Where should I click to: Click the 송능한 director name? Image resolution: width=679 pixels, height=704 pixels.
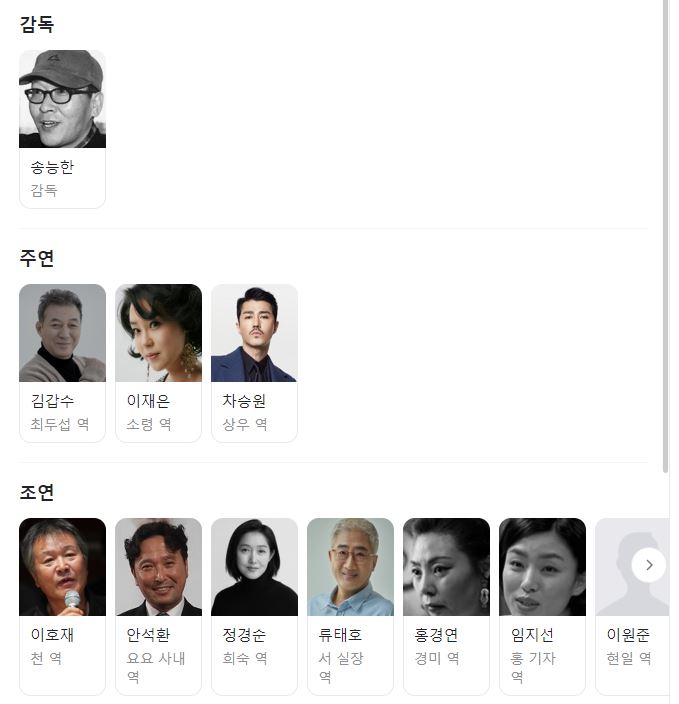coord(52,167)
